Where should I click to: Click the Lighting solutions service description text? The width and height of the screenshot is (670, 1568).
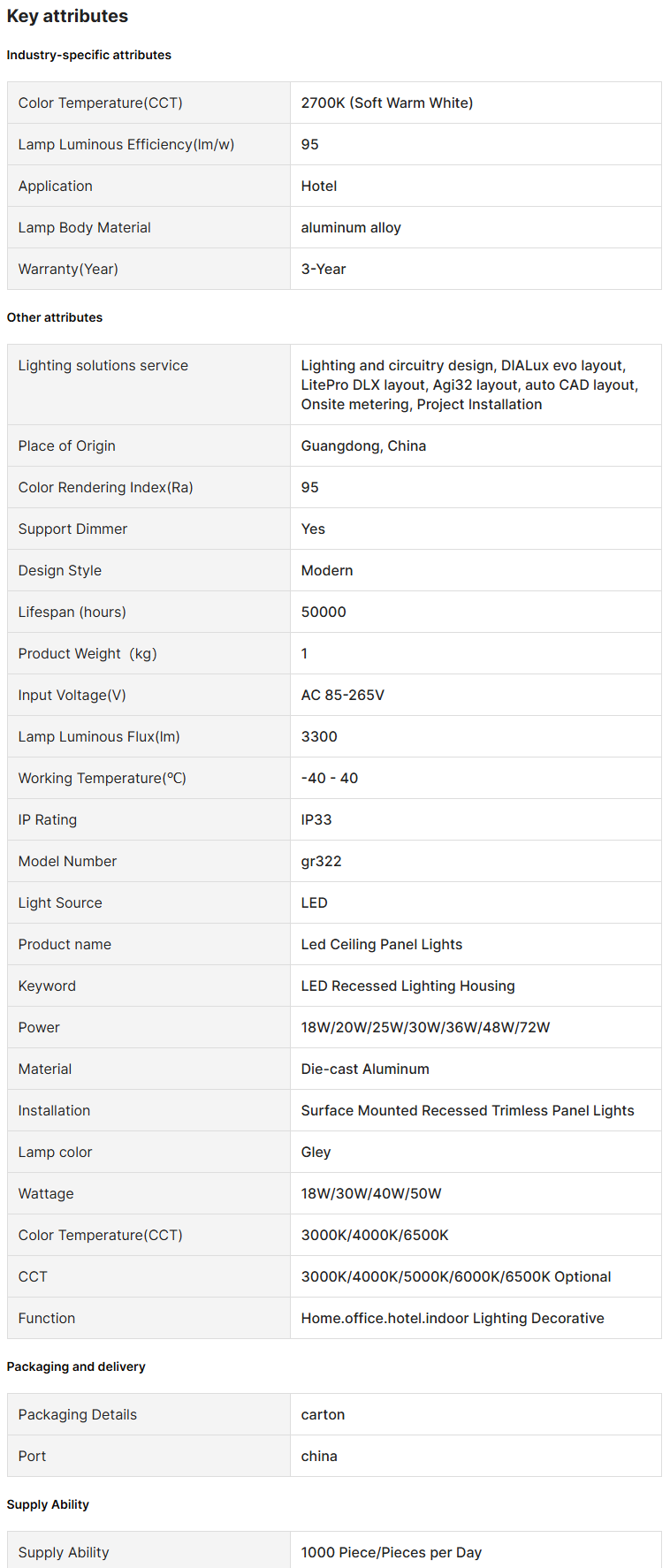click(468, 384)
